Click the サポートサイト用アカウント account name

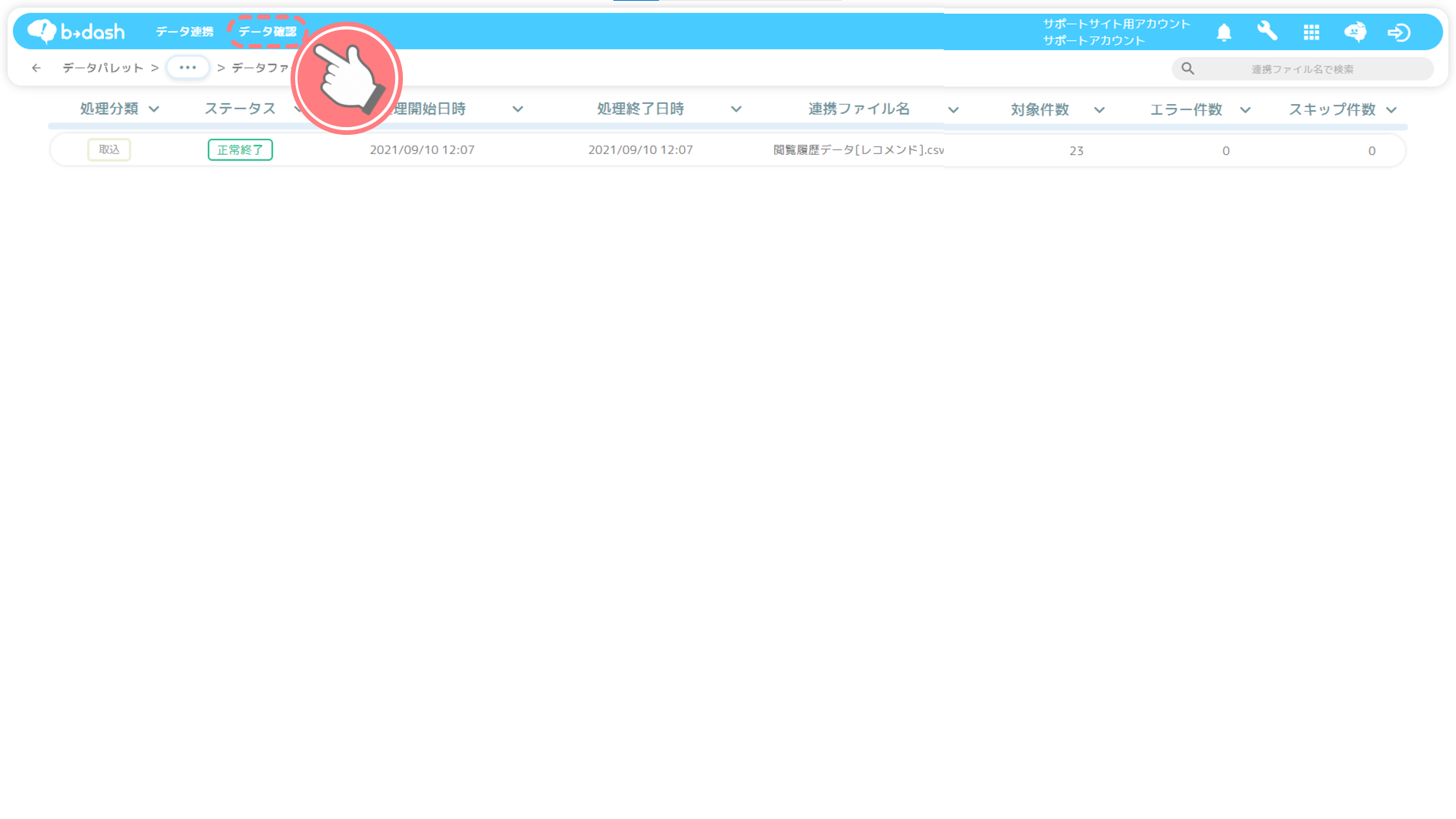tap(1116, 24)
